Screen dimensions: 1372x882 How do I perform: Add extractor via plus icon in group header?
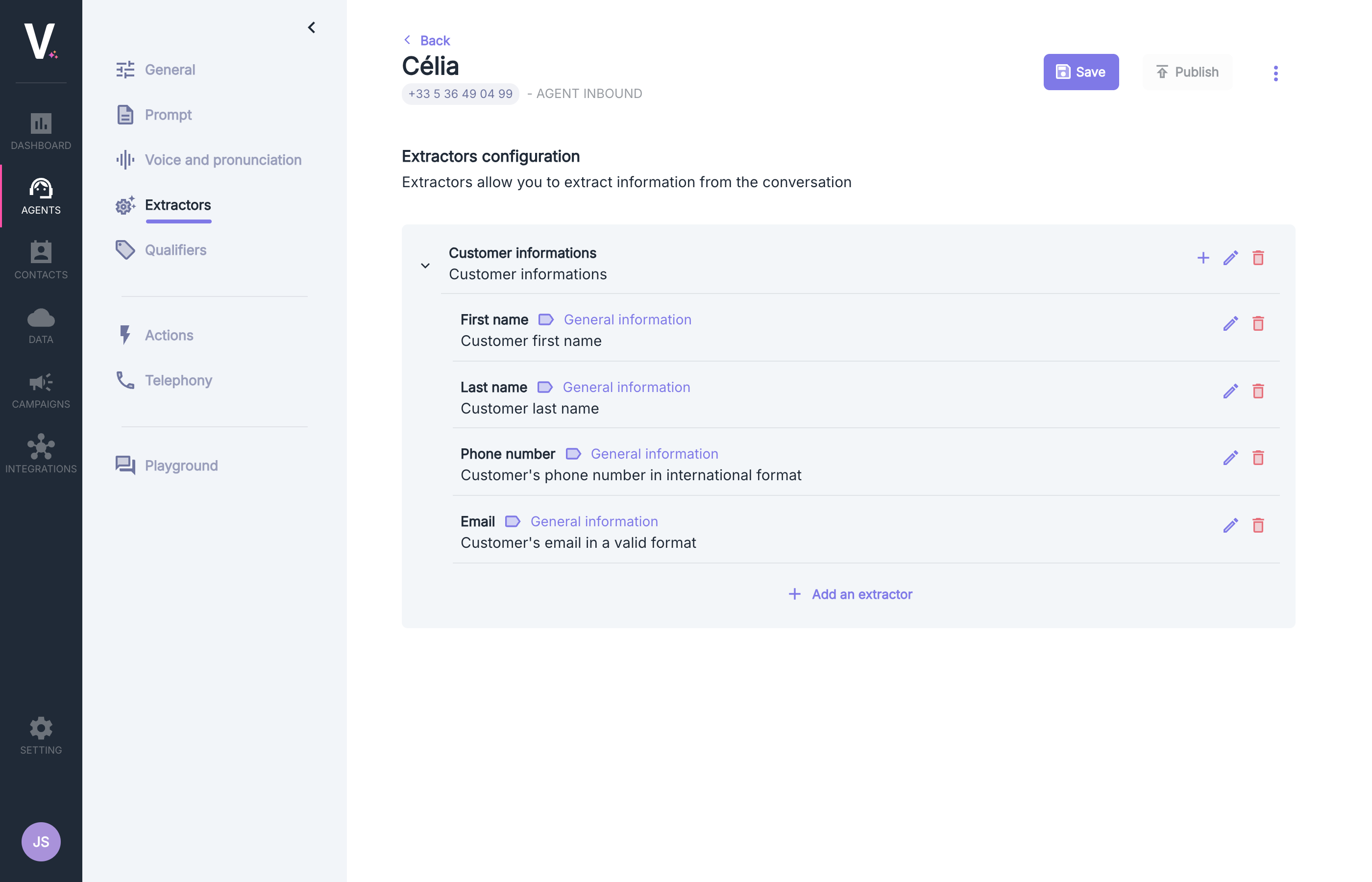coord(1202,258)
